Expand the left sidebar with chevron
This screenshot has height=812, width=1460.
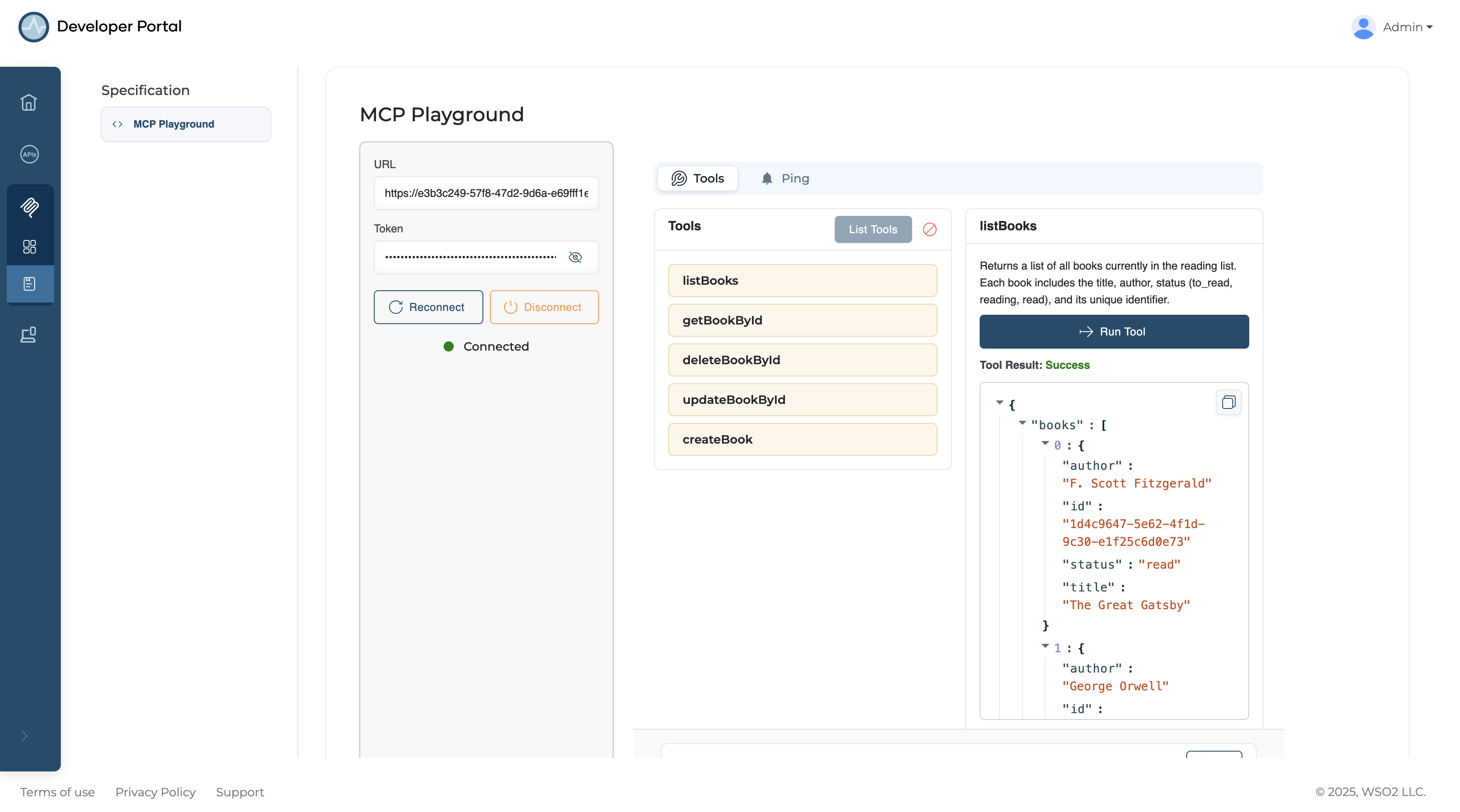(x=24, y=736)
